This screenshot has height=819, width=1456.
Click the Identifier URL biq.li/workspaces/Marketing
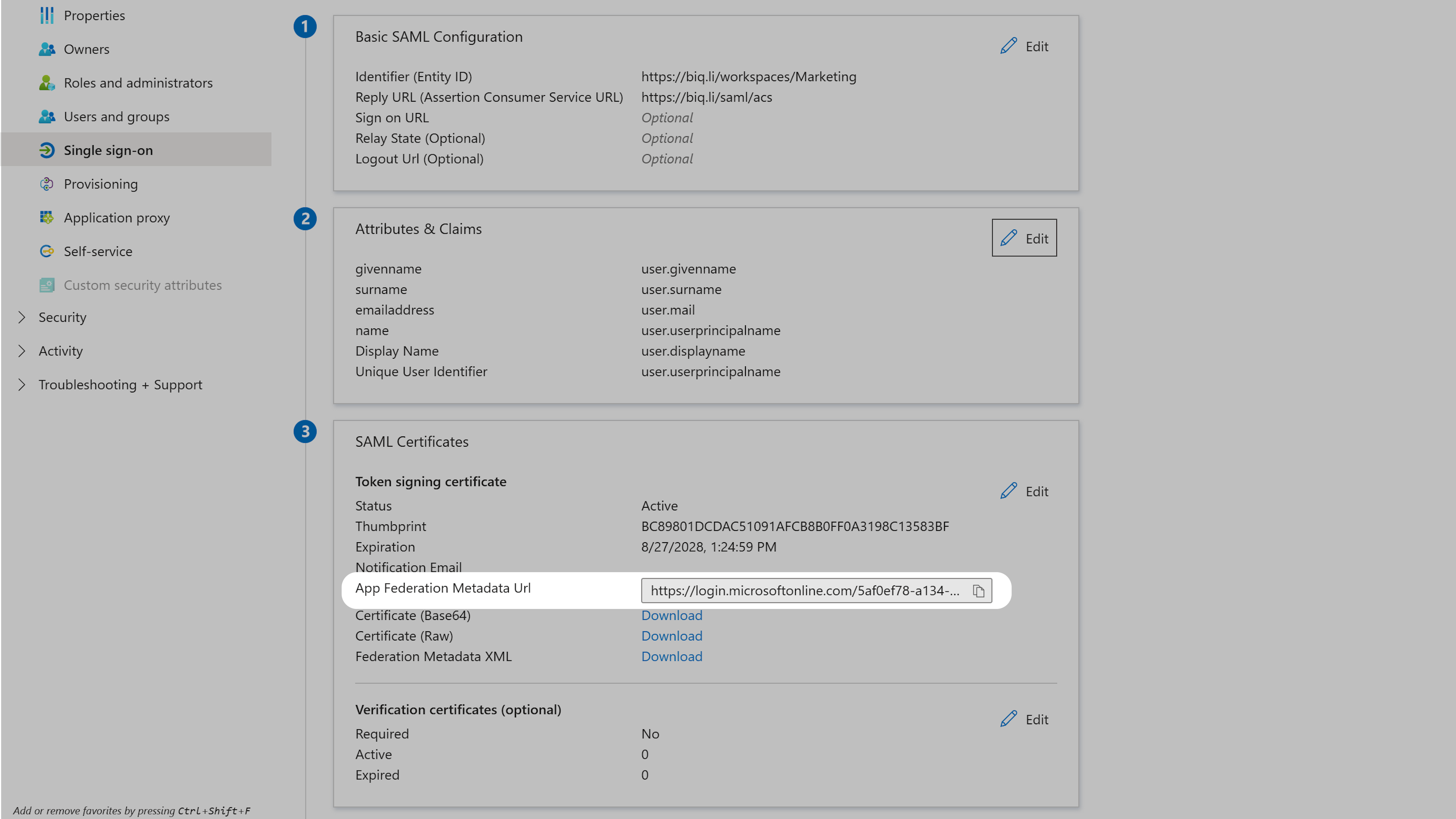coord(748,76)
